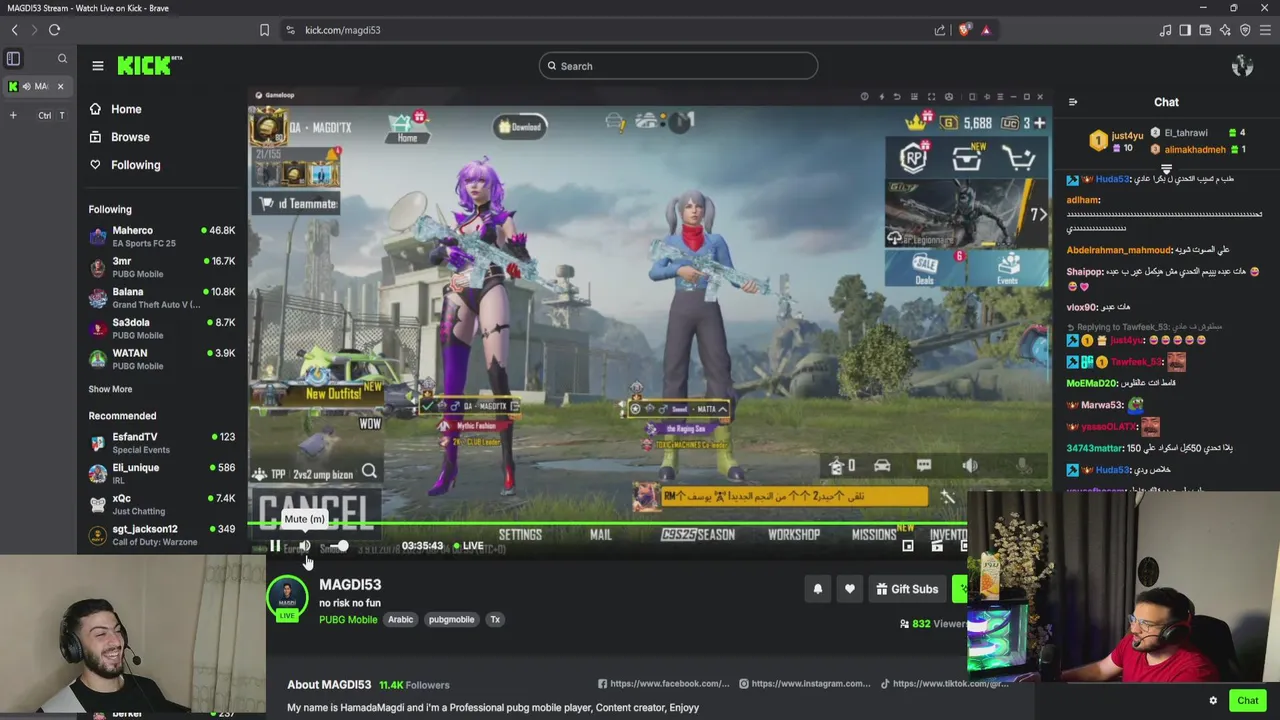Click Abdelrahman_mahmoud username in chat

tap(1118, 250)
